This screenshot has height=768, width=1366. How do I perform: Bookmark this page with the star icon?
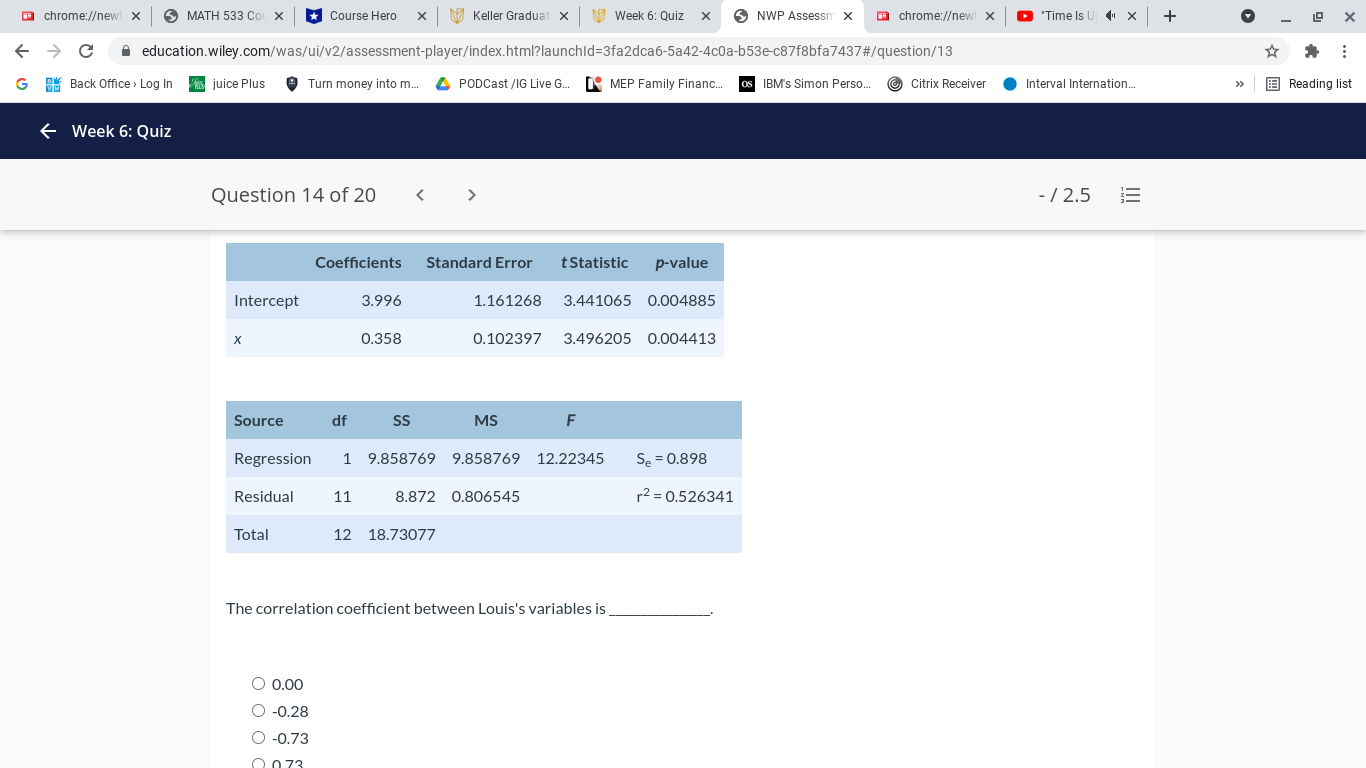point(1272,51)
